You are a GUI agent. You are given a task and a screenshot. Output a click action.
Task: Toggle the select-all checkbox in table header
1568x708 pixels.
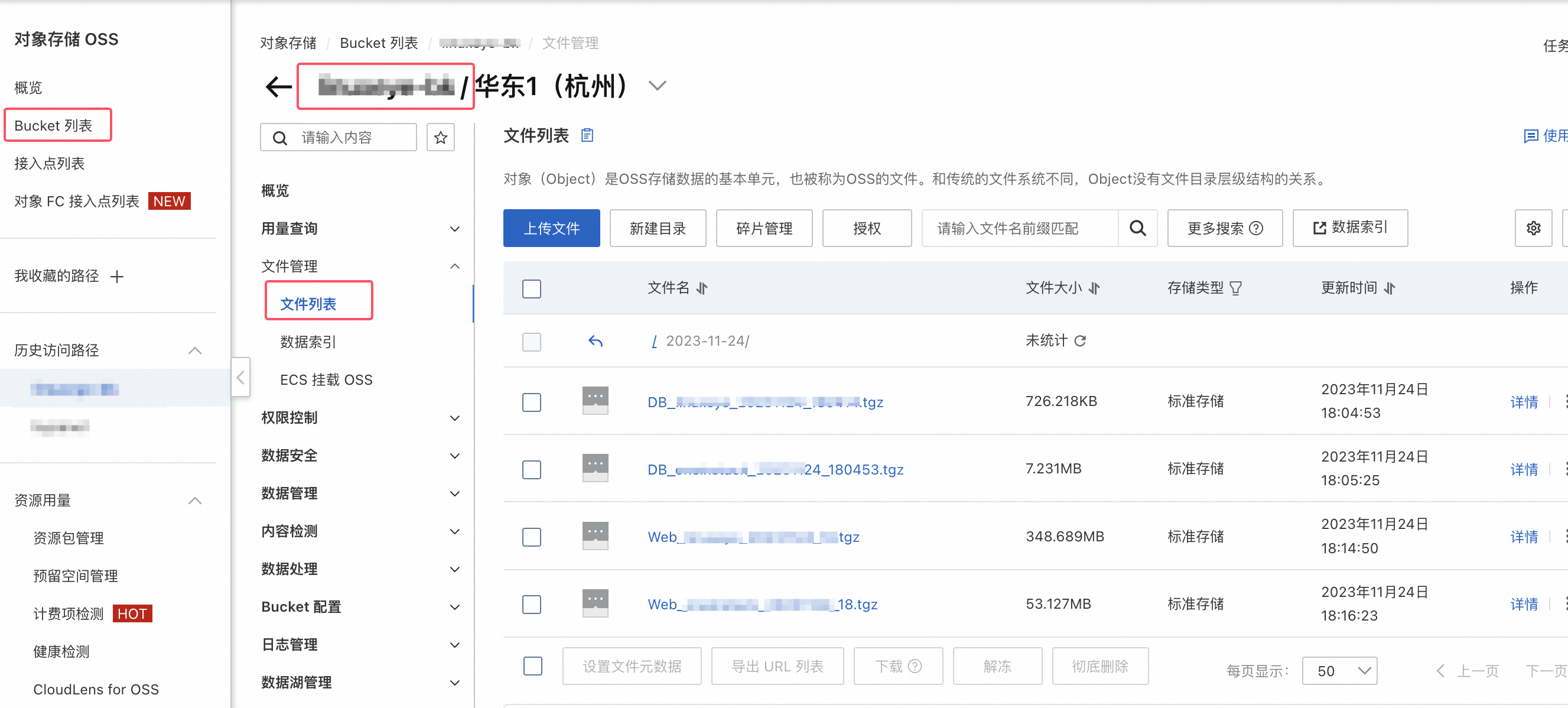[531, 288]
